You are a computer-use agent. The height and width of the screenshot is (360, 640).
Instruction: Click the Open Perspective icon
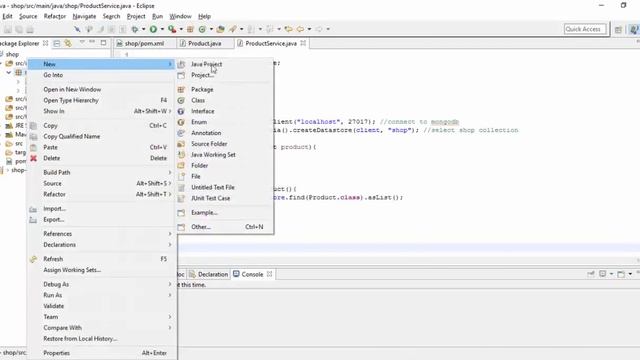point(618,29)
